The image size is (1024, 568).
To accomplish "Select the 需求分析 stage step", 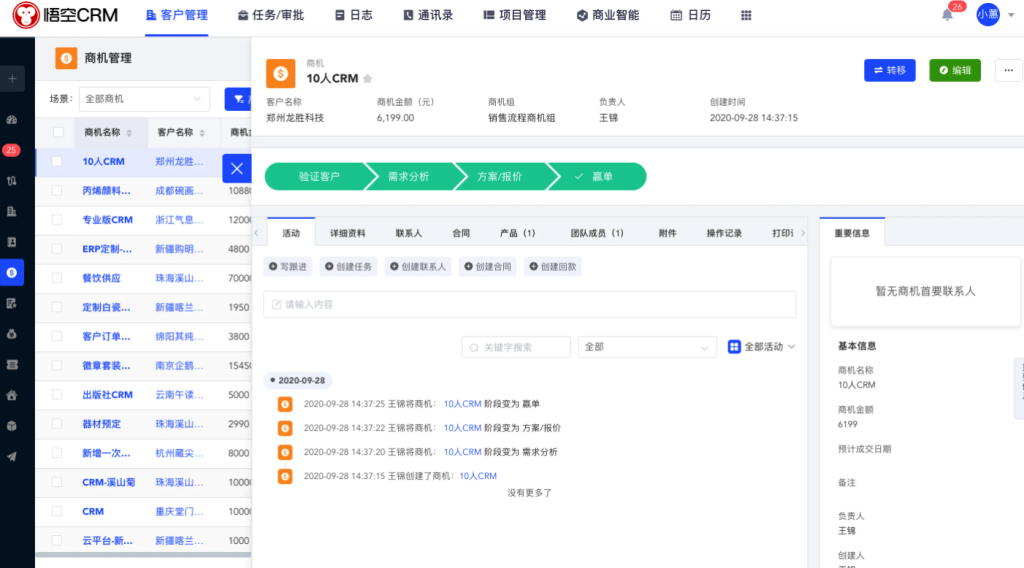I will point(409,177).
